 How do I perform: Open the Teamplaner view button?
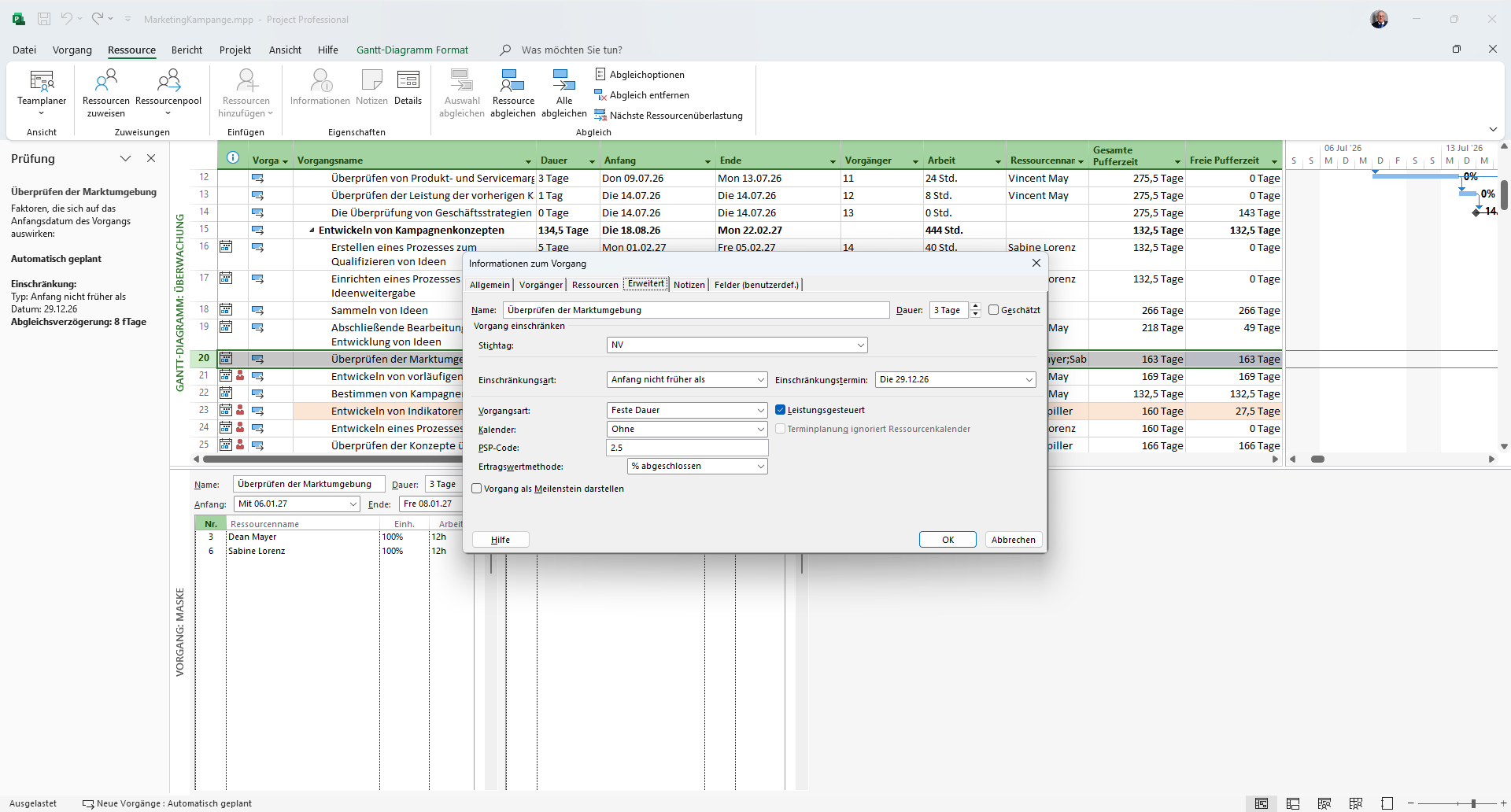click(42, 92)
